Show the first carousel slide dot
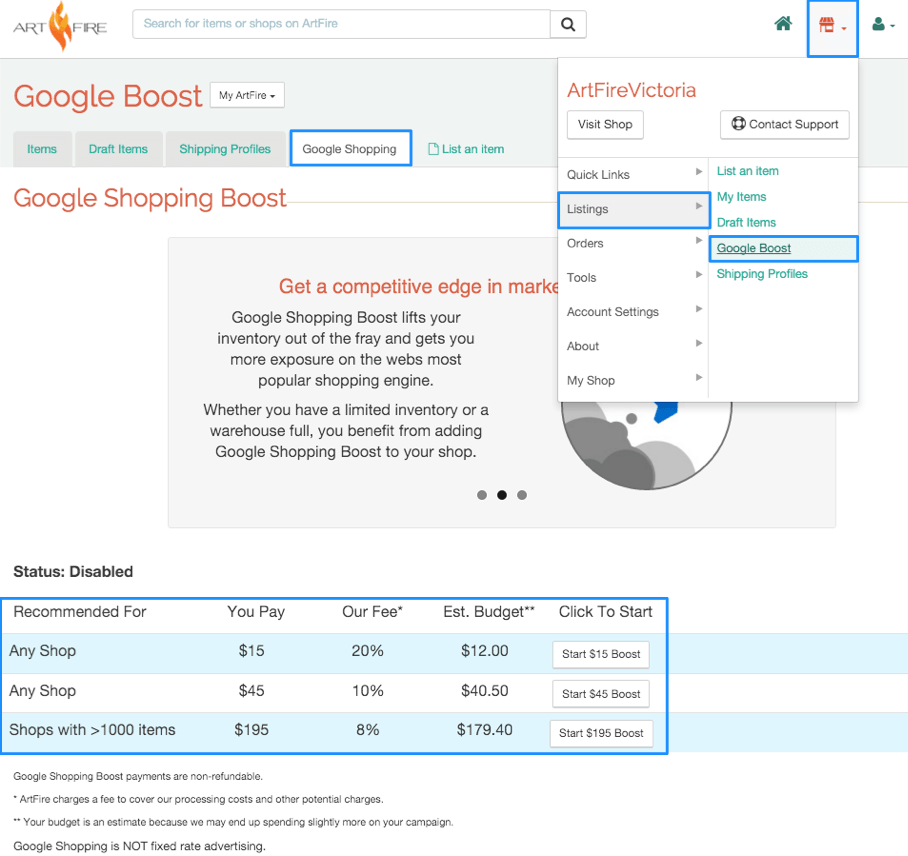908x856 pixels. (x=482, y=495)
